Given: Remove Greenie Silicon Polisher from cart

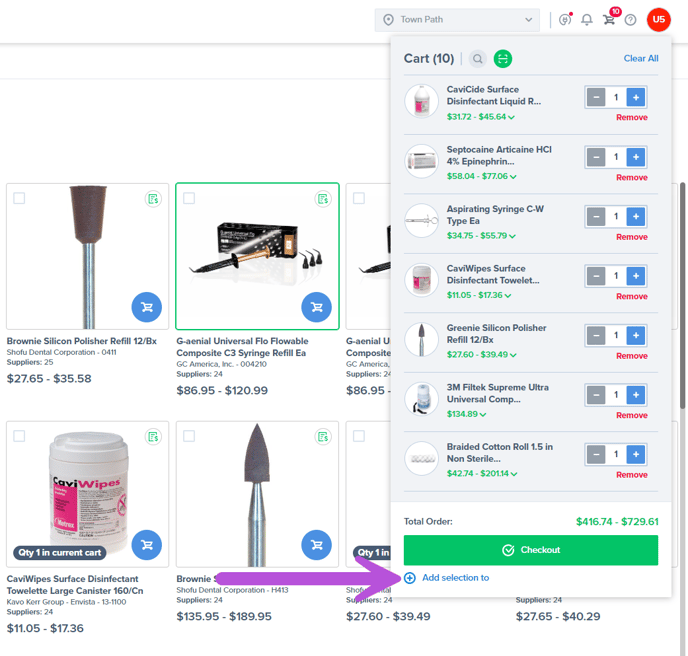Looking at the screenshot, I should coord(631,356).
